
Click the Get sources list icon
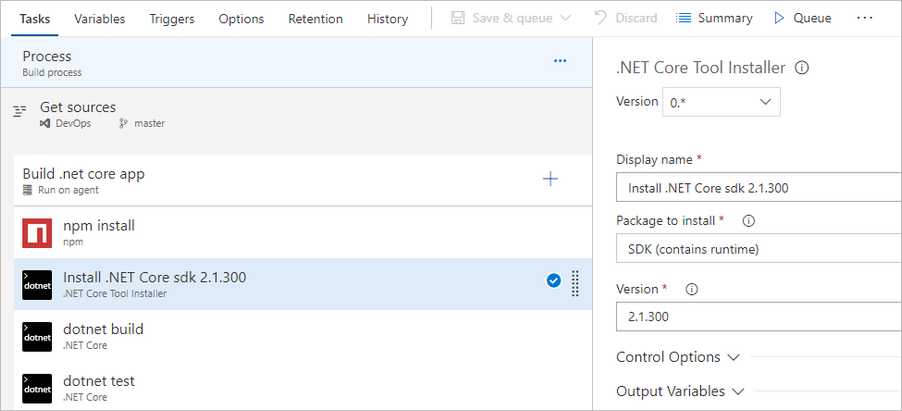point(20,111)
